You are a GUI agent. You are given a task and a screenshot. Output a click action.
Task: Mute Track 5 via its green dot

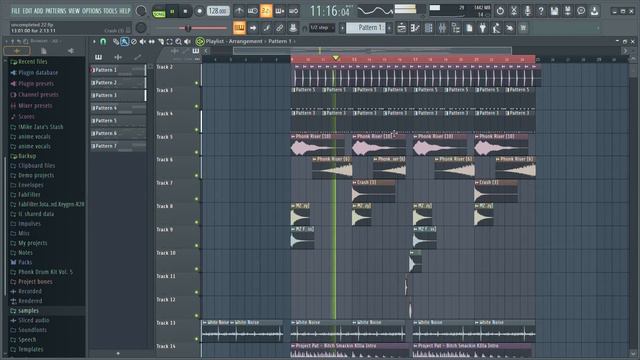(x=197, y=153)
